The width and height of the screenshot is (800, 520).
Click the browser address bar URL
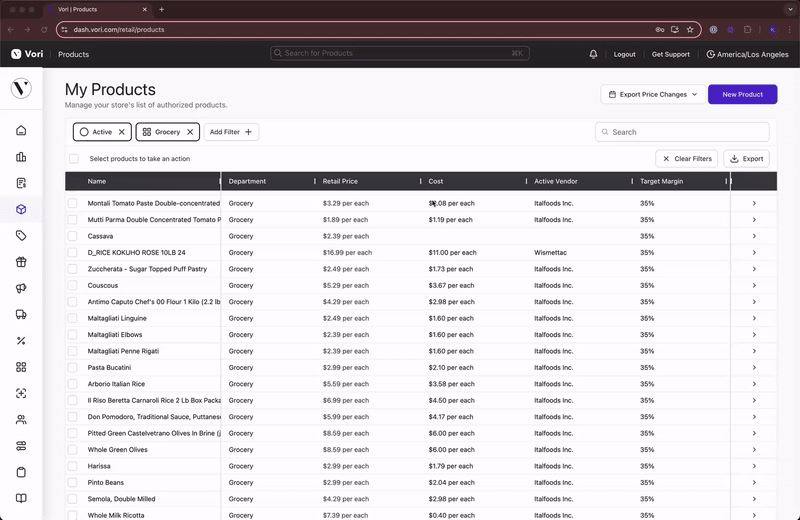tap(119, 30)
